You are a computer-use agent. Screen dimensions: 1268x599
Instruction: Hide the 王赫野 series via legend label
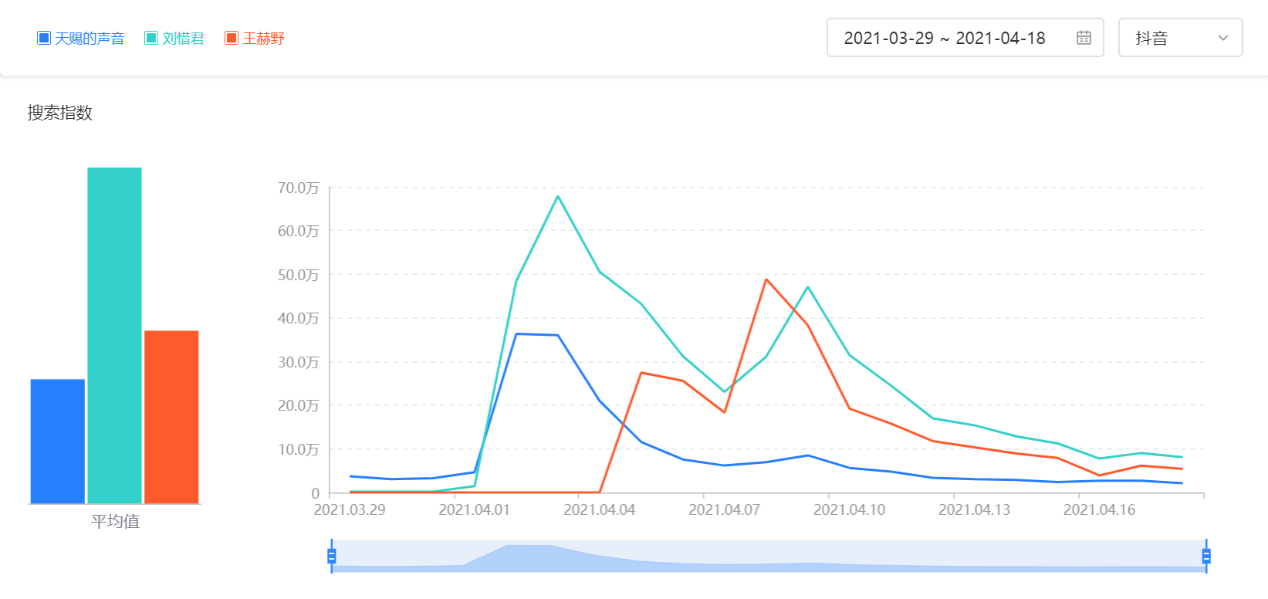[263, 38]
